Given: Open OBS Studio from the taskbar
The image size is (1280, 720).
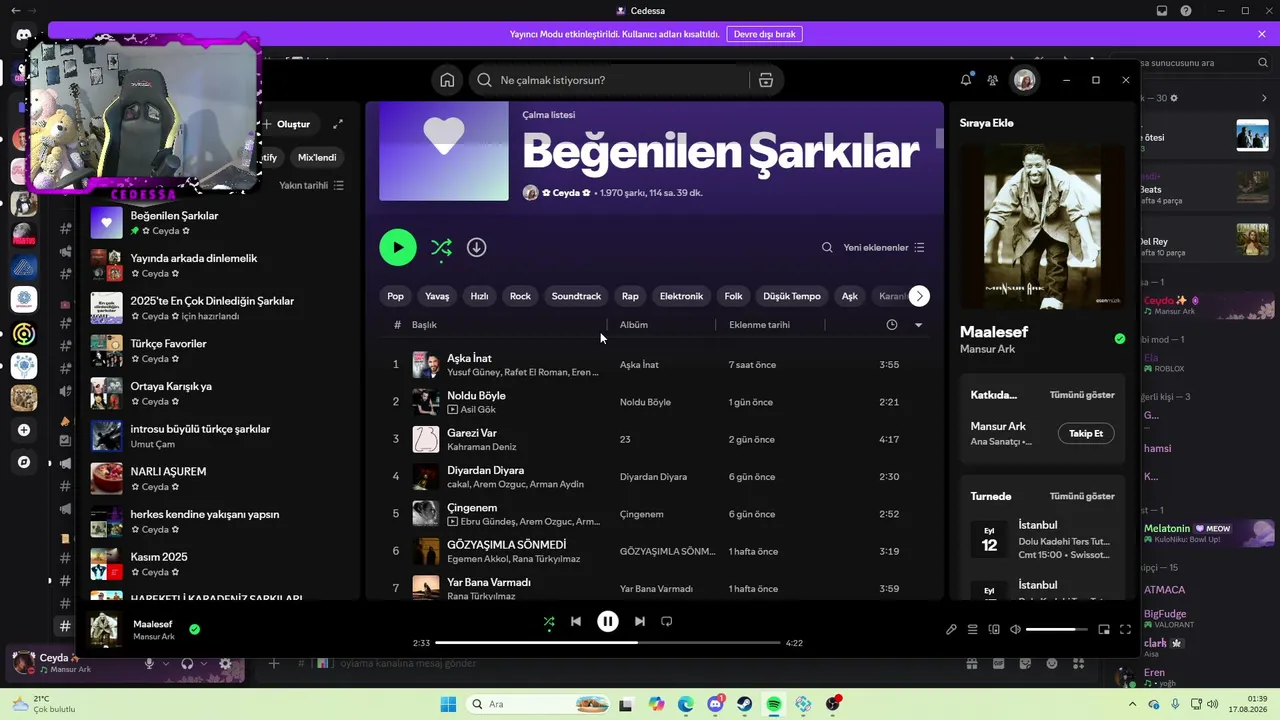Looking at the screenshot, I should point(833,704).
